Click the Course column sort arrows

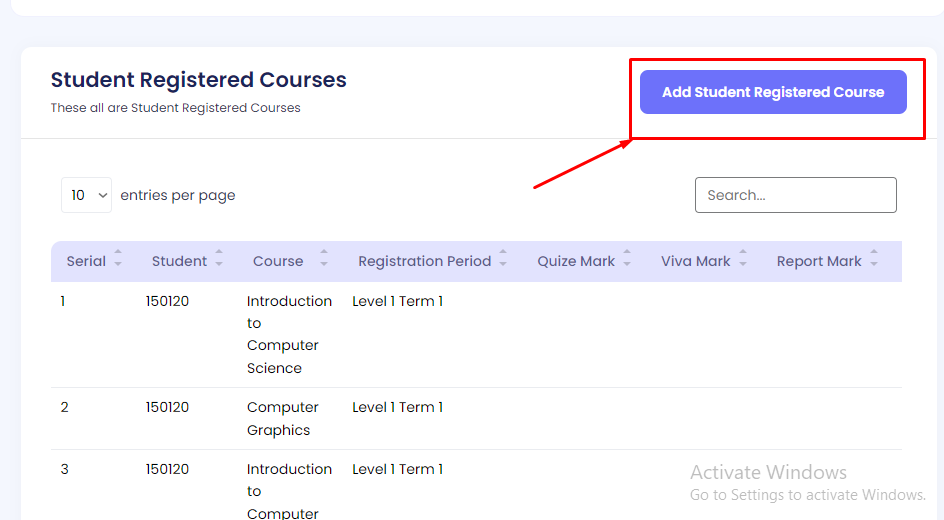(323, 258)
